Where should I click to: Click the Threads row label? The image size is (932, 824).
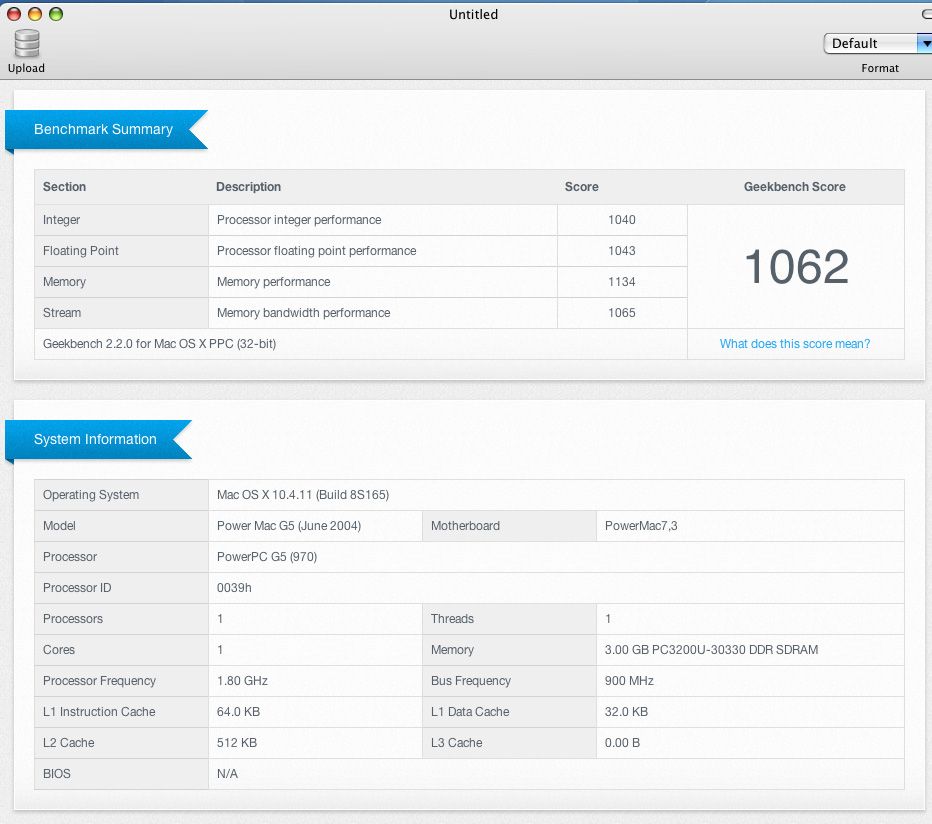(452, 619)
